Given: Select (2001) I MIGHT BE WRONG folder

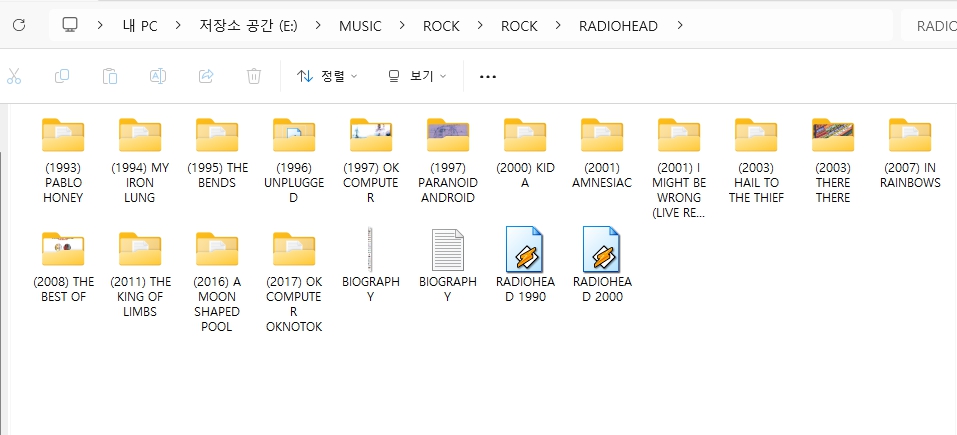Looking at the screenshot, I should click(x=679, y=169).
